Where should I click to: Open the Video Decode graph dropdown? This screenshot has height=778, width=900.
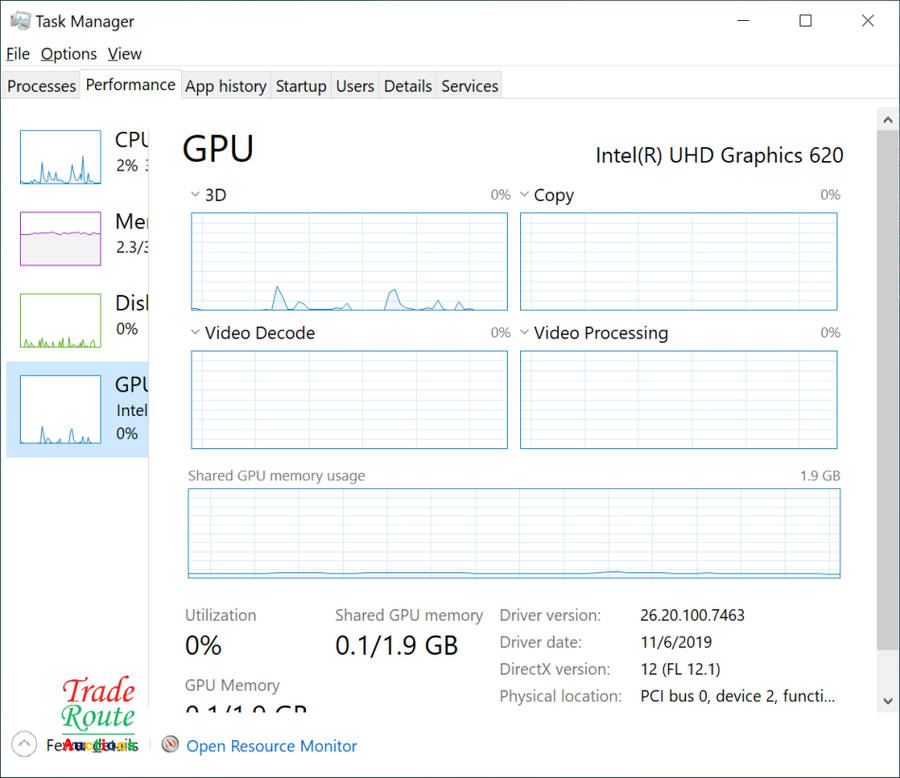194,333
